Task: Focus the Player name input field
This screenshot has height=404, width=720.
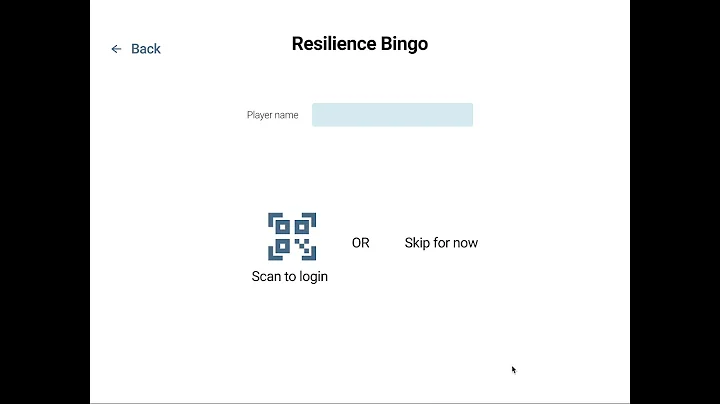Action: pos(392,115)
